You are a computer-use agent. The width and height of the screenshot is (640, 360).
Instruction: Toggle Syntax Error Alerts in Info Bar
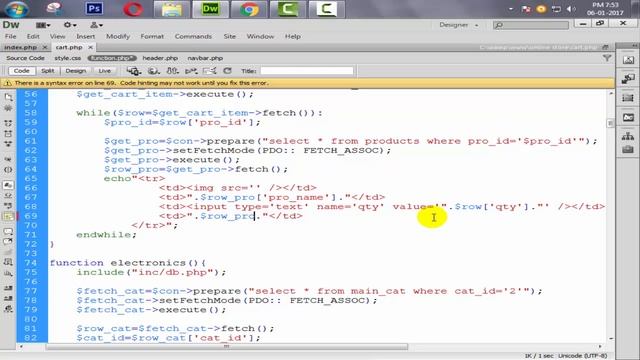click(8, 216)
